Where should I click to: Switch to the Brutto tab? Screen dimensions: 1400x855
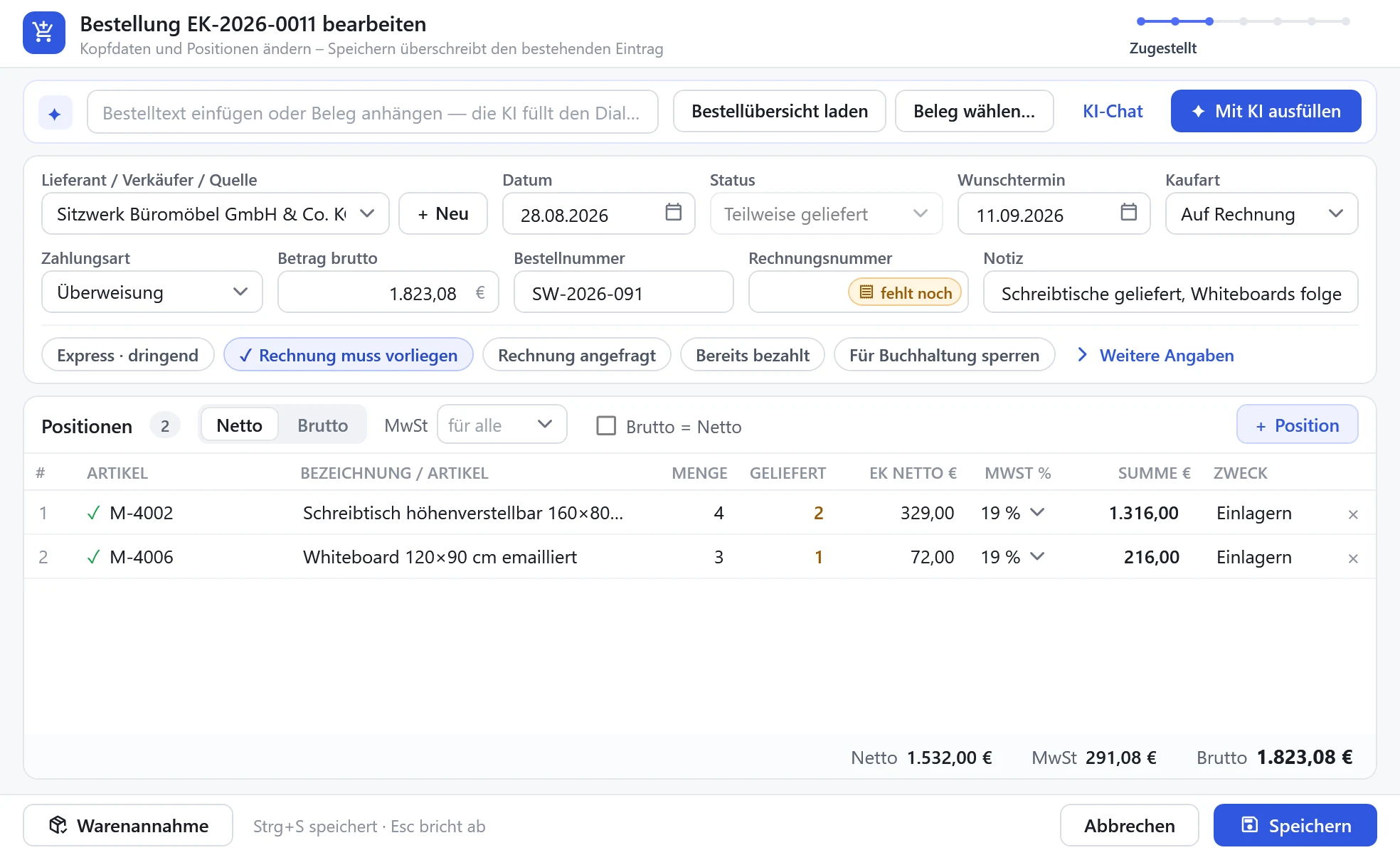(322, 425)
